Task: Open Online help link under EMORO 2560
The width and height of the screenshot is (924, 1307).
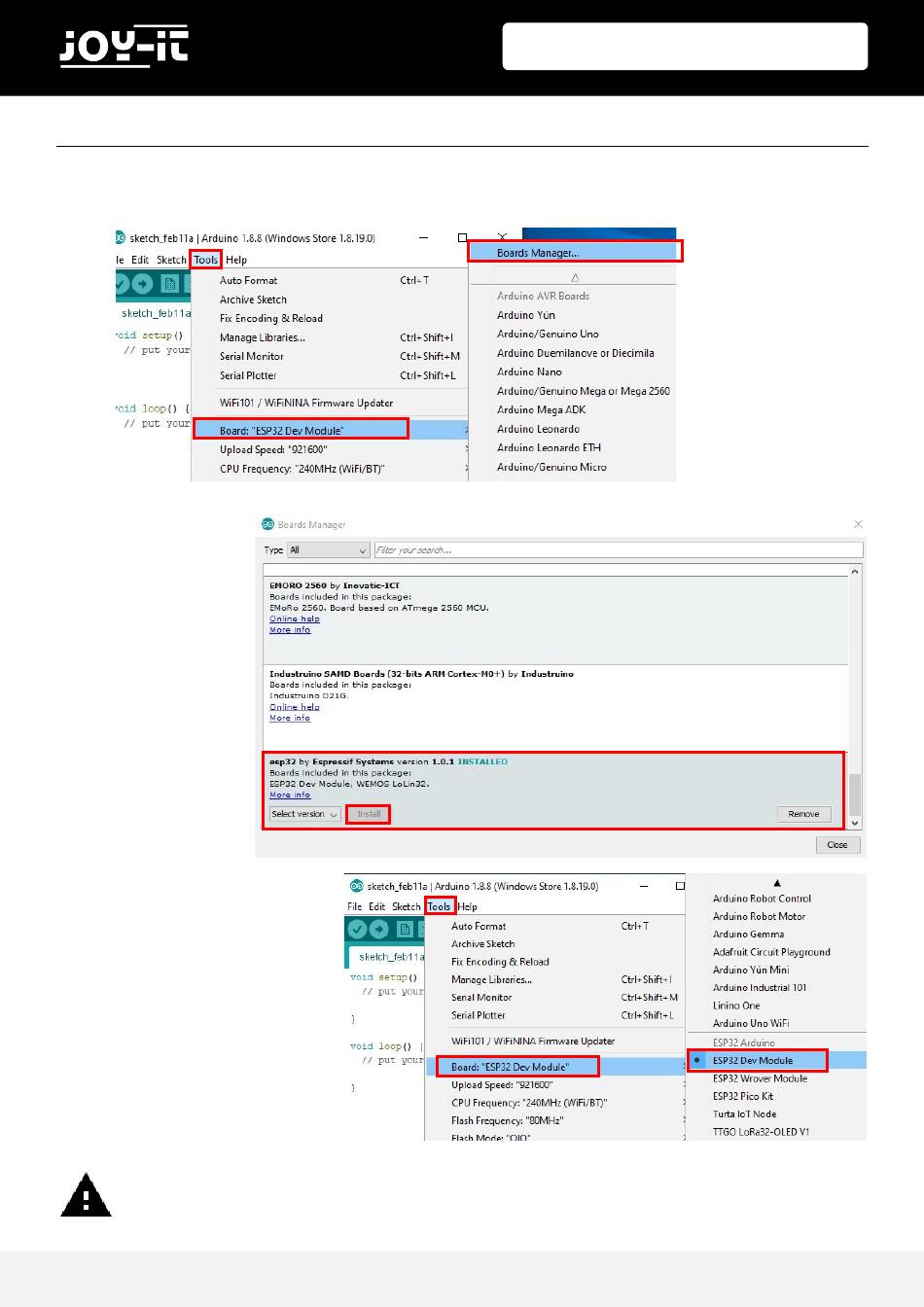Action: pyautogui.click(x=295, y=618)
